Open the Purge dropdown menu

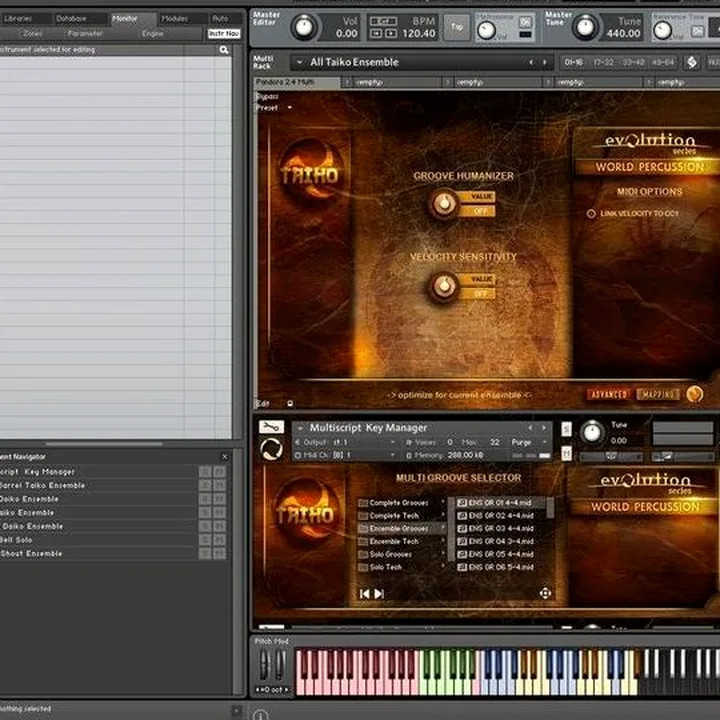click(529, 442)
